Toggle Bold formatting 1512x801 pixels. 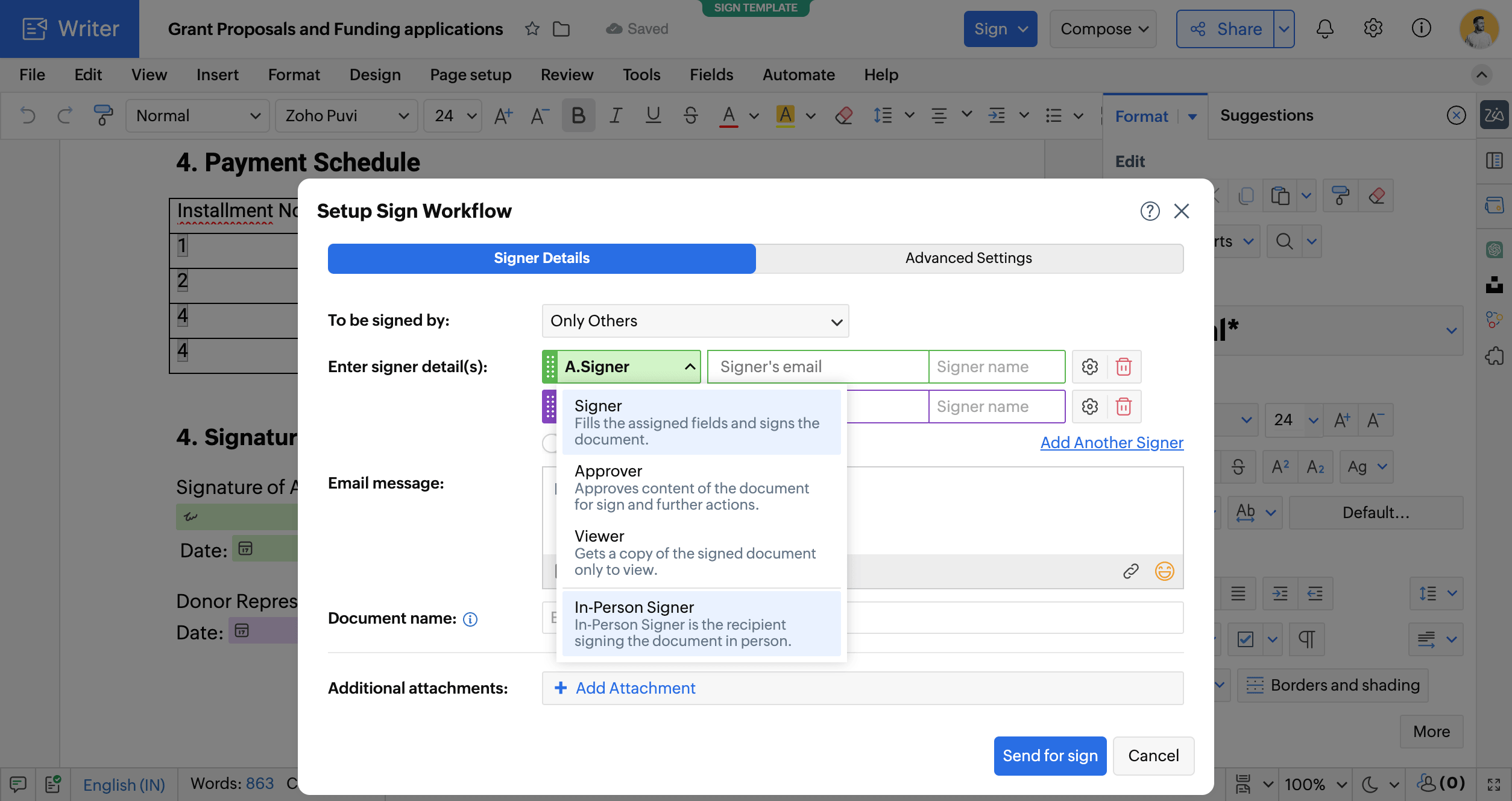coord(578,115)
